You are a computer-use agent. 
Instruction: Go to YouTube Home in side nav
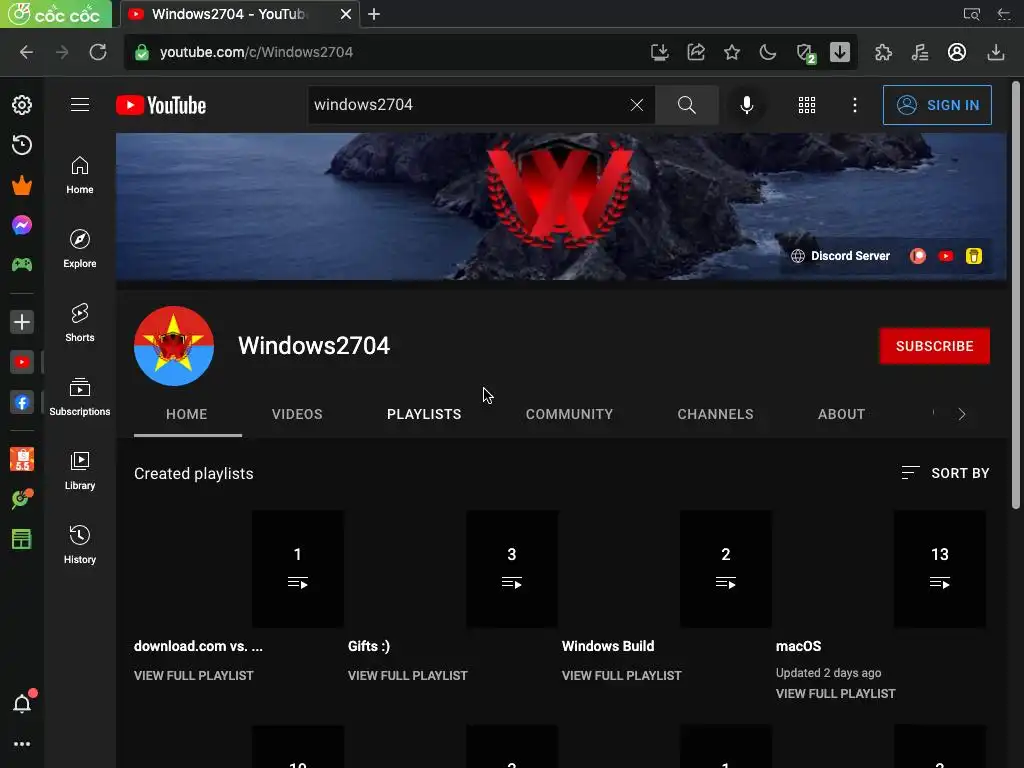point(80,175)
